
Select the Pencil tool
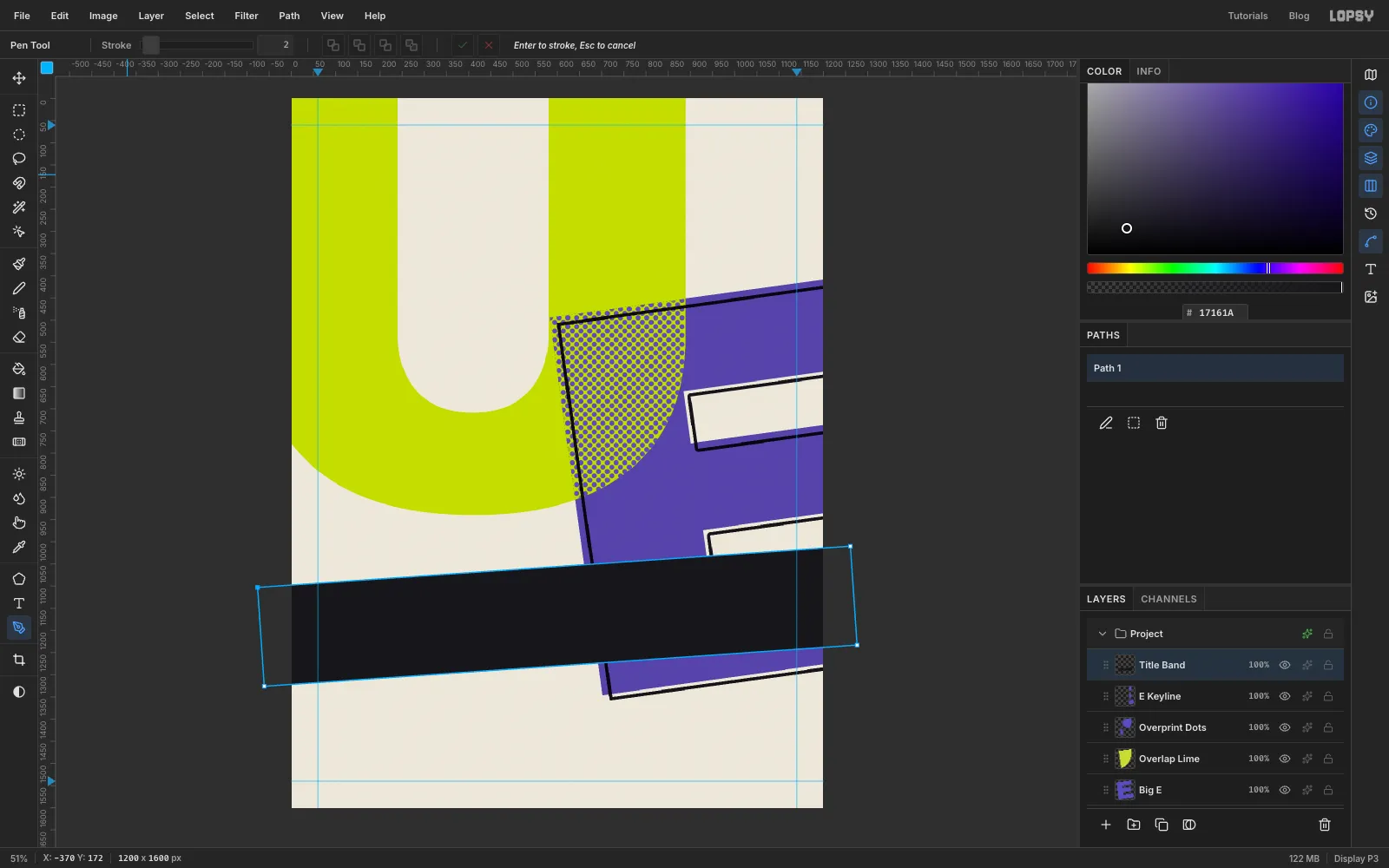click(x=19, y=288)
